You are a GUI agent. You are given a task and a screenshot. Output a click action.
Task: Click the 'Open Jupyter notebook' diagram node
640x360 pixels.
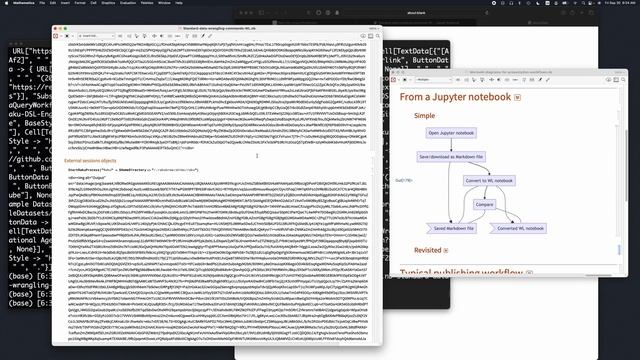(x=451, y=133)
